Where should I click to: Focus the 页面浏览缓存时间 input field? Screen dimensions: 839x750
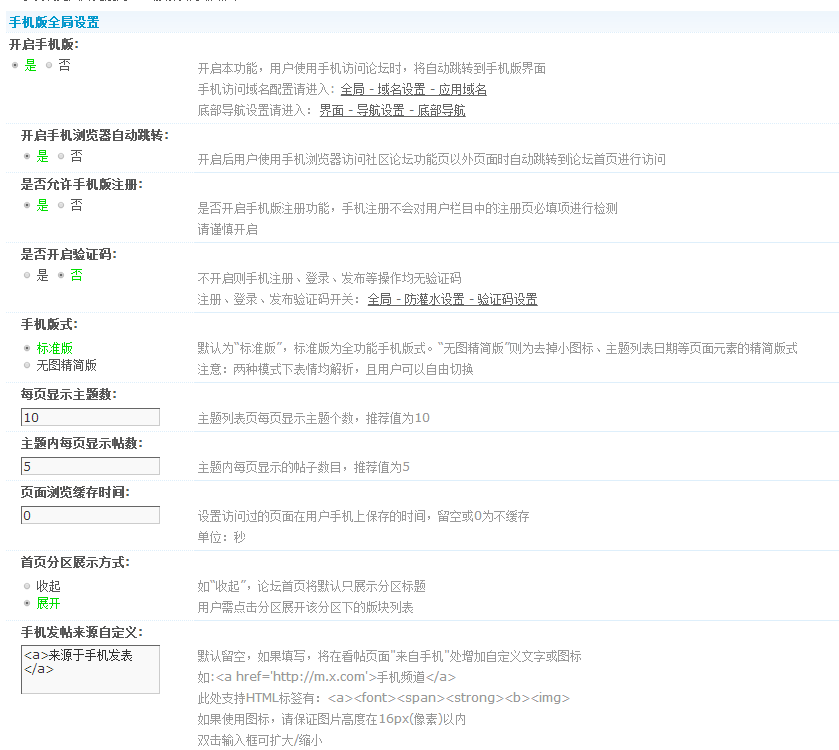tap(90, 515)
